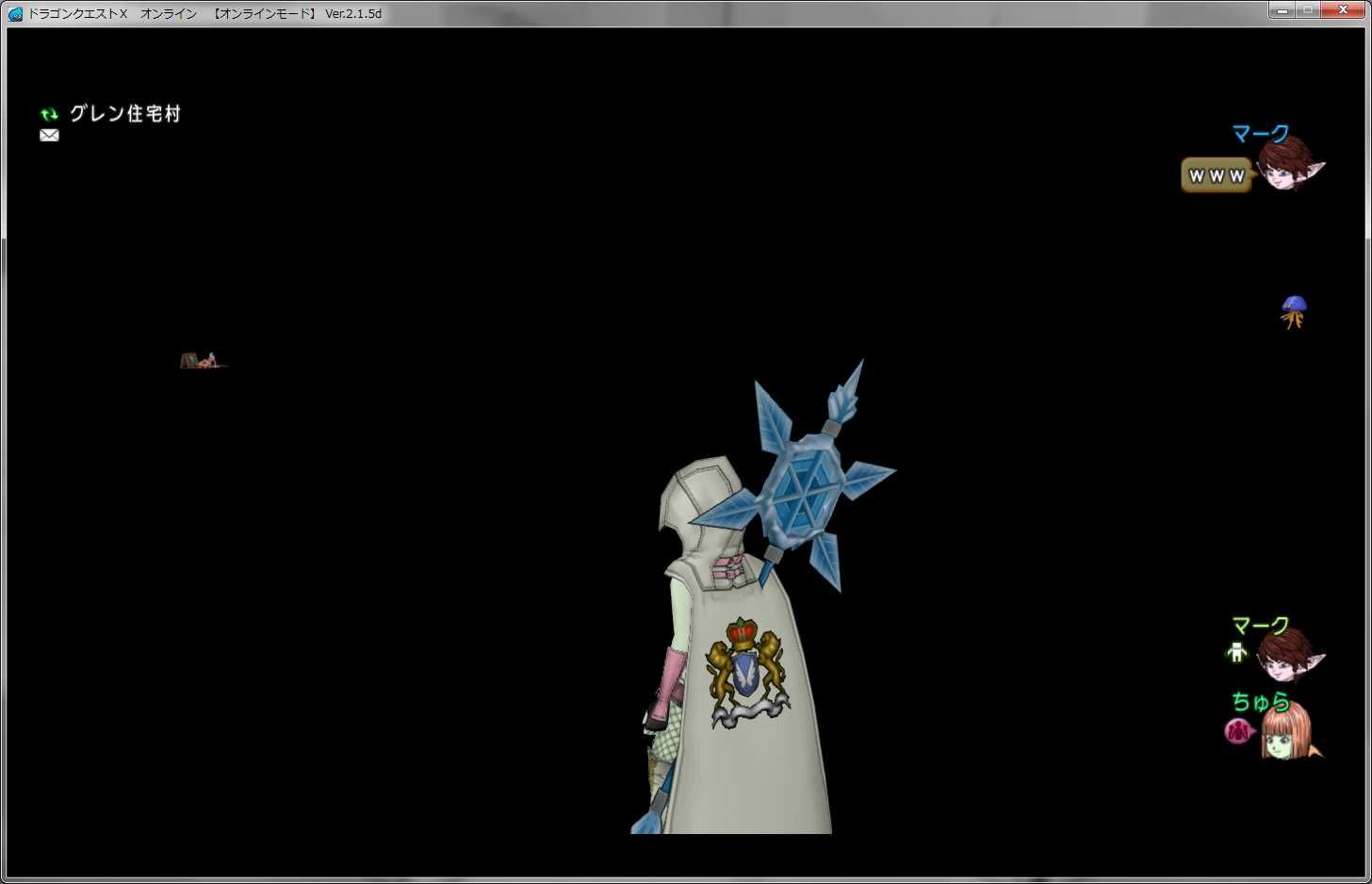The height and width of the screenshot is (884, 1372).
Task: Click the pink round icon beside ちゅら
Action: point(1237,729)
